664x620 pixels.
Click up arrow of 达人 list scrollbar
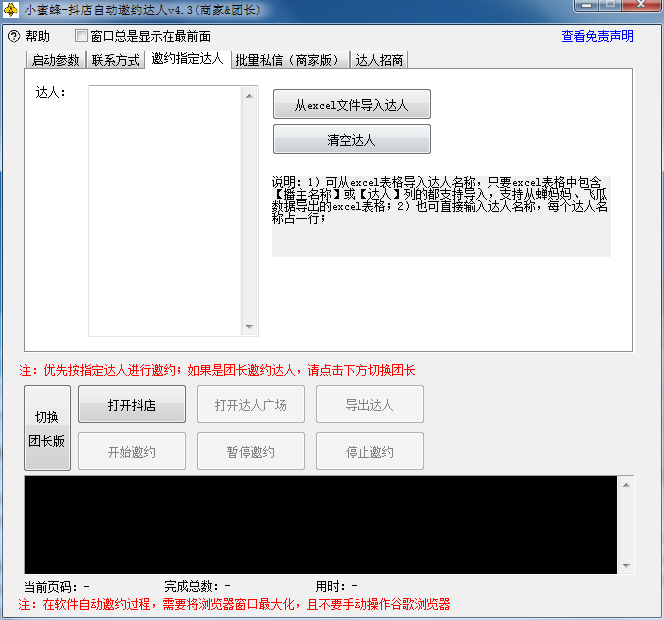pos(249,96)
